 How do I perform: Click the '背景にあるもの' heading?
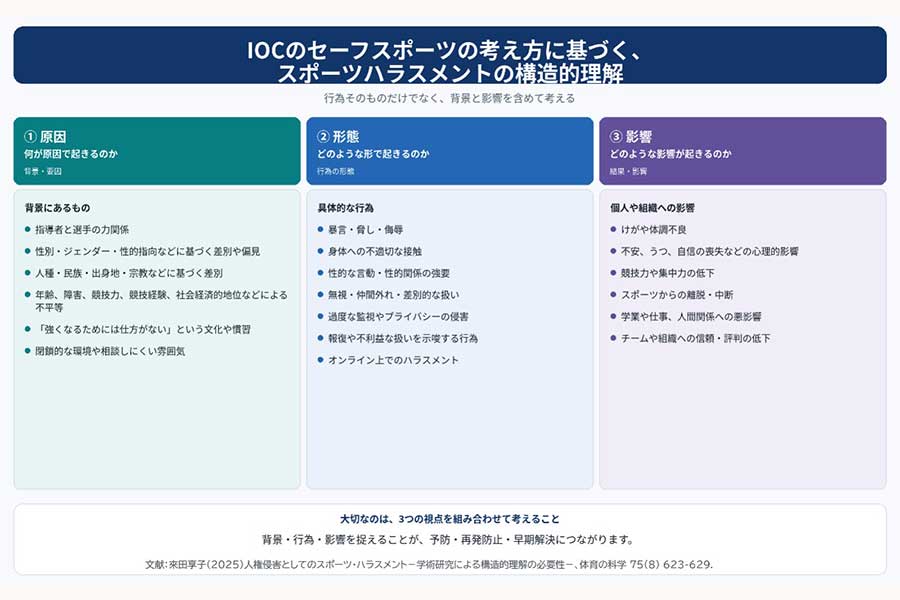point(57,208)
